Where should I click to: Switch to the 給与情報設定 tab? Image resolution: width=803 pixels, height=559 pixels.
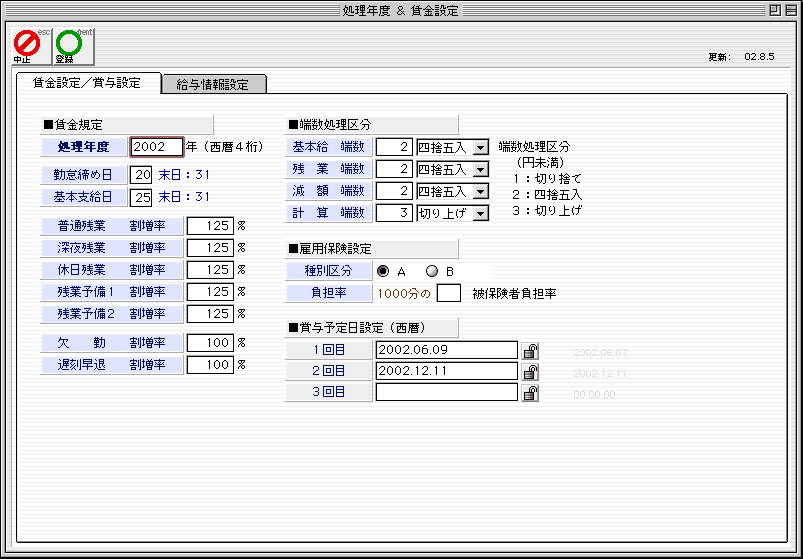coord(212,84)
